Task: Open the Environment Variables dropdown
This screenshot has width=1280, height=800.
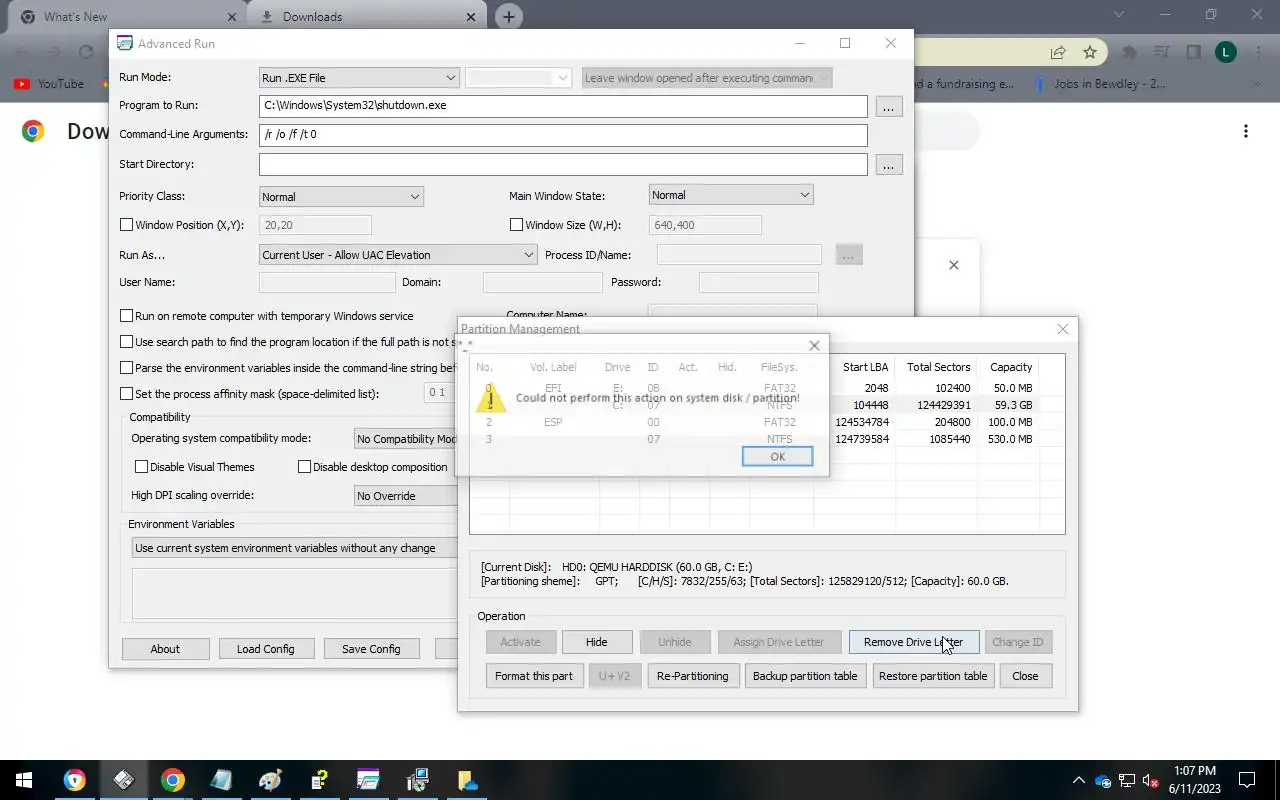Action: pos(295,548)
